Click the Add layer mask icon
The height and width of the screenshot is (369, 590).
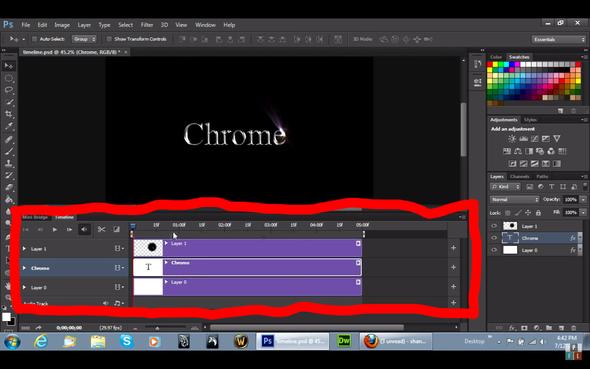point(524,328)
